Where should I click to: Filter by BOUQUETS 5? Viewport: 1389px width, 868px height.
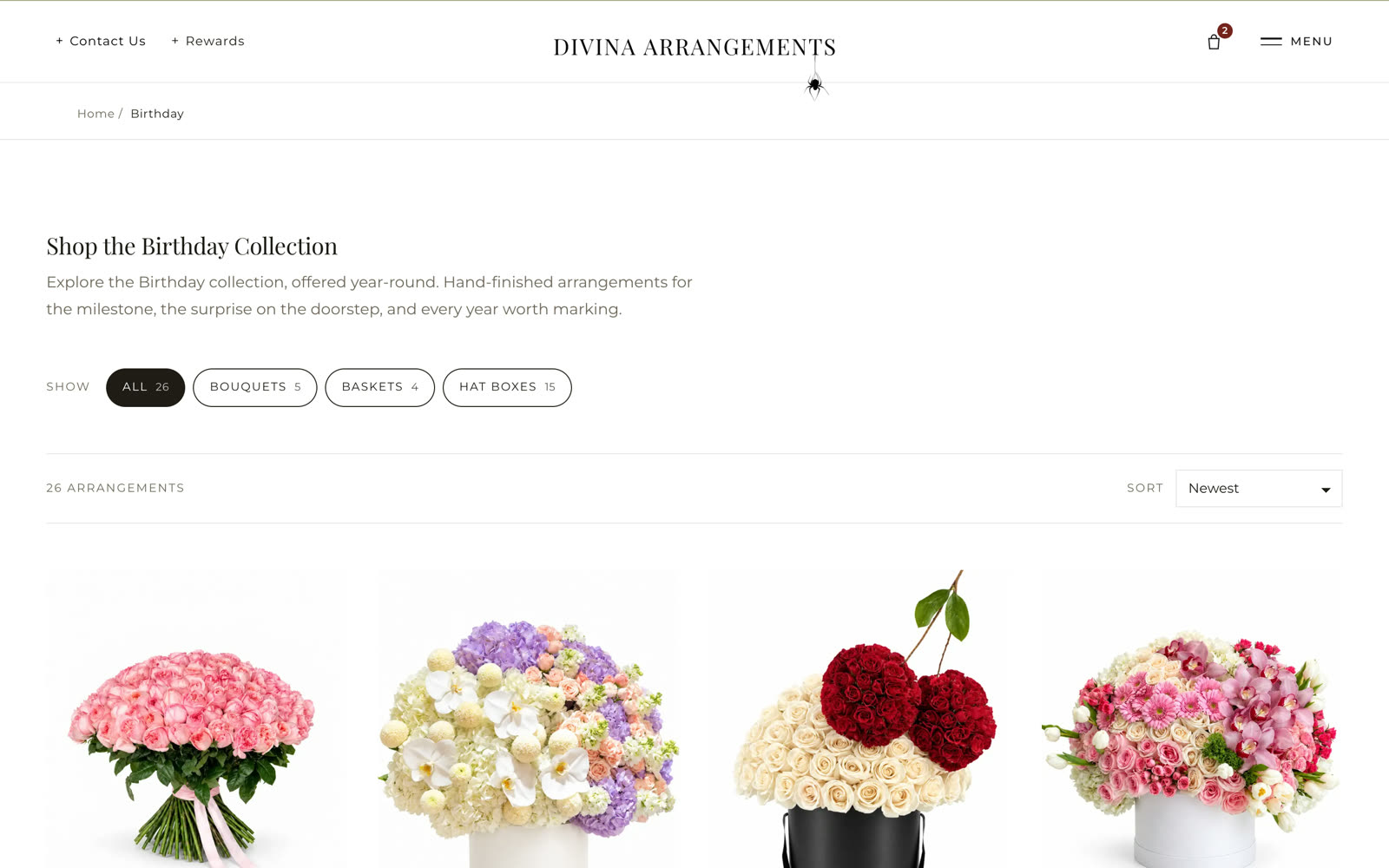tap(255, 387)
